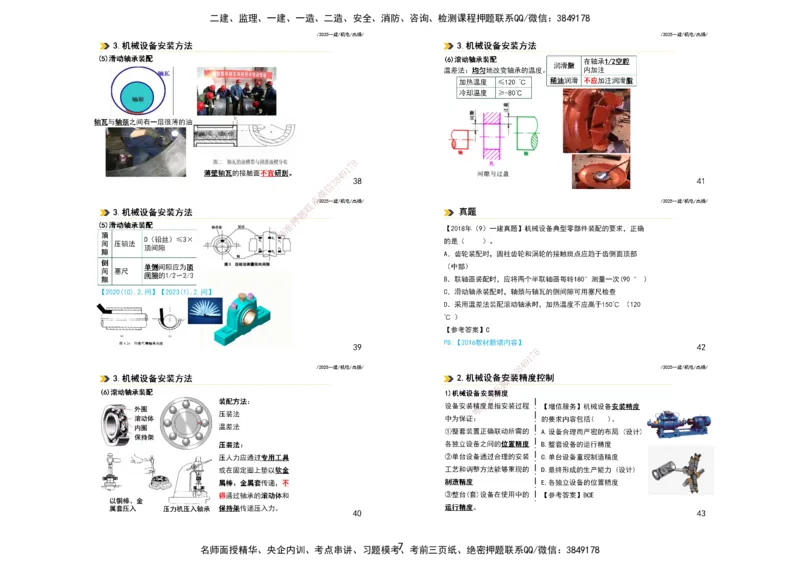This screenshot has height=566, width=800.
Task: Click bearing part label 外圈
Action: pos(141,409)
